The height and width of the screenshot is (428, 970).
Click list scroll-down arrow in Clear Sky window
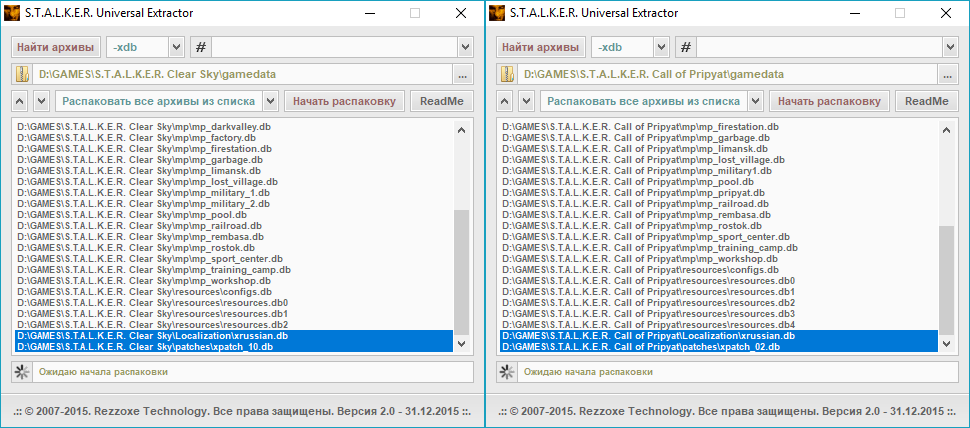tap(461, 343)
